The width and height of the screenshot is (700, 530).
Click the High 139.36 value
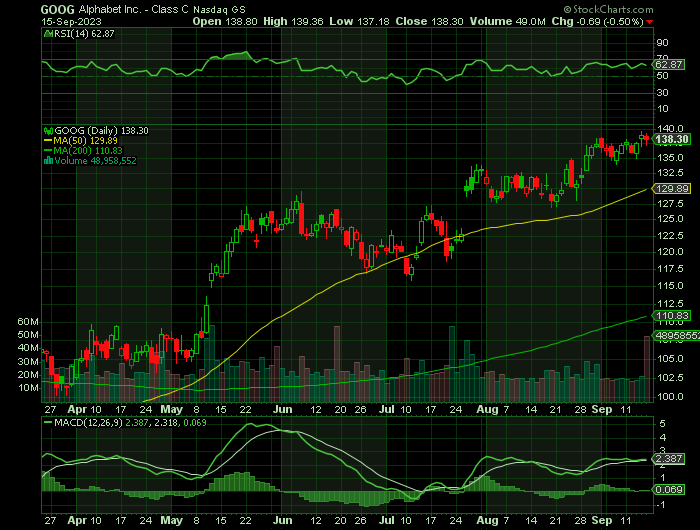[x=293, y=21]
